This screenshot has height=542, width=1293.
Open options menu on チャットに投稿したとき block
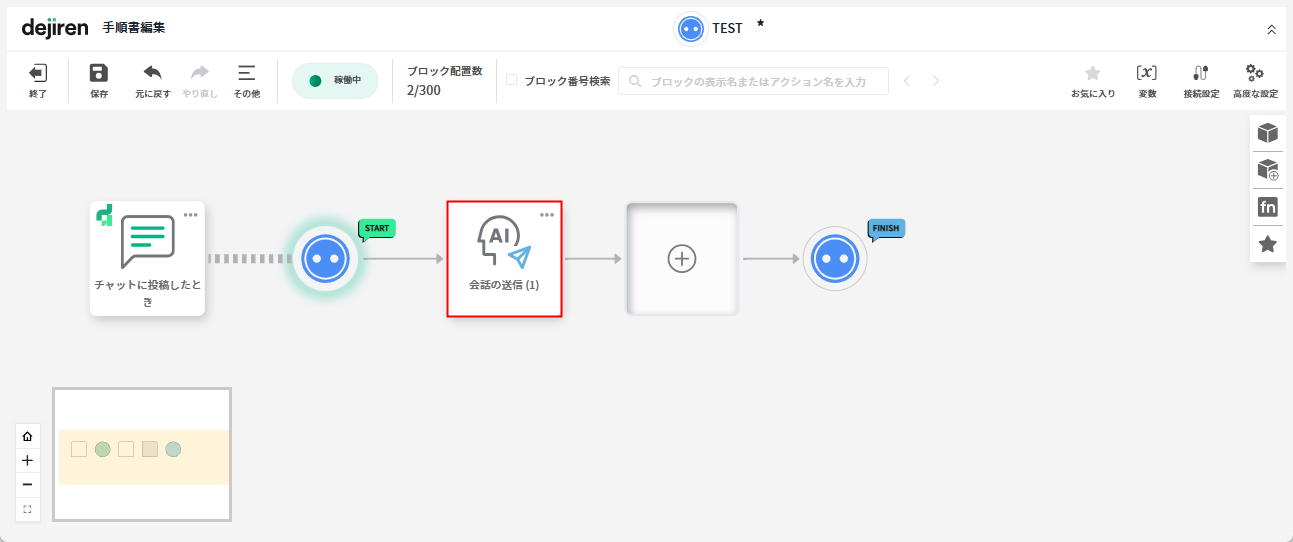click(190, 215)
